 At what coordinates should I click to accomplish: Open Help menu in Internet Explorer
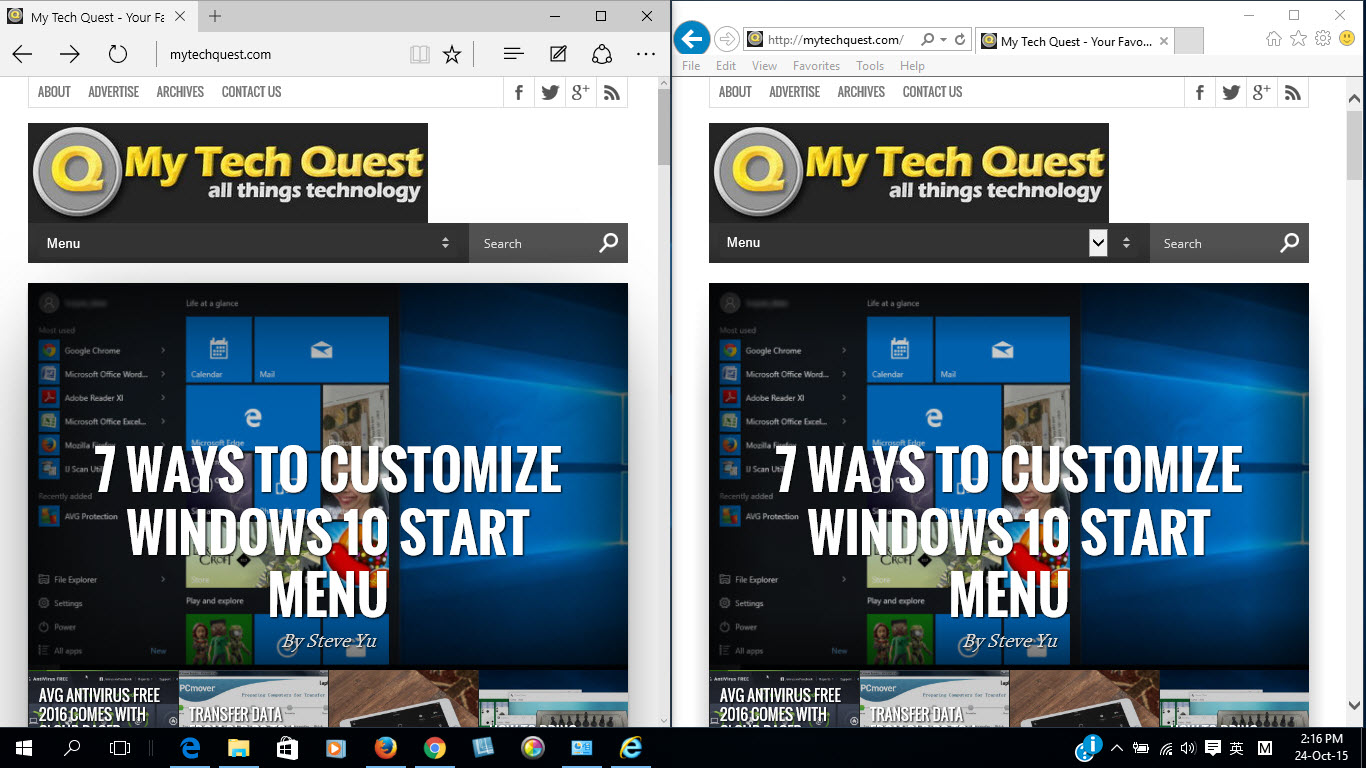point(912,66)
